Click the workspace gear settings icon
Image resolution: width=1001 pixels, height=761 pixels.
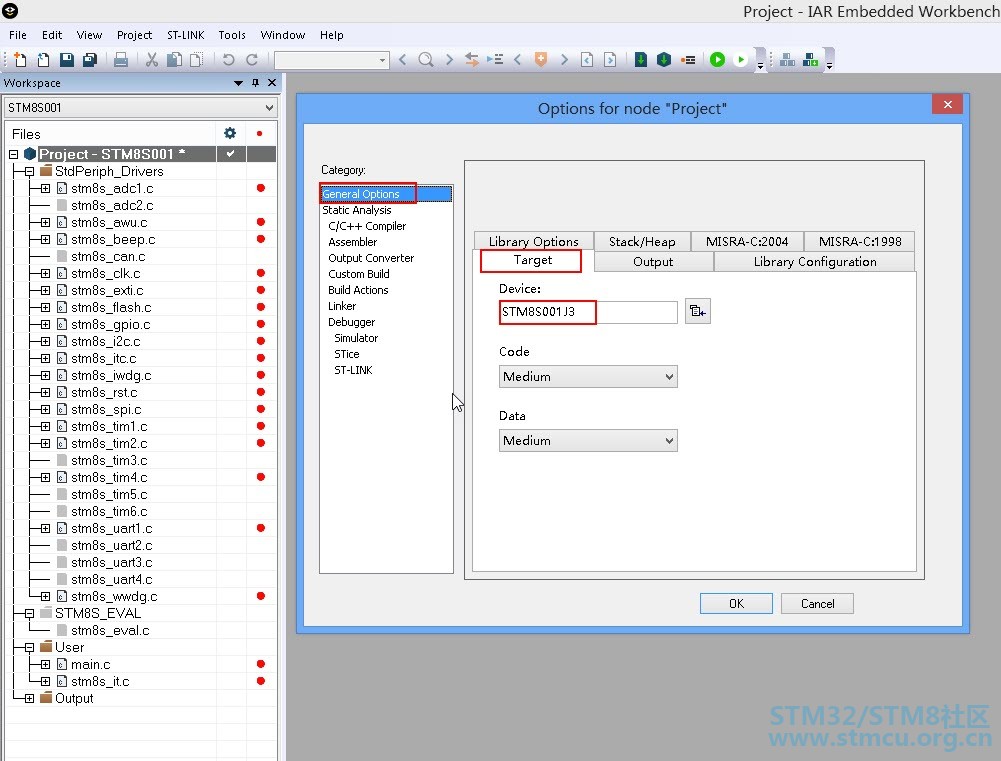[230, 133]
